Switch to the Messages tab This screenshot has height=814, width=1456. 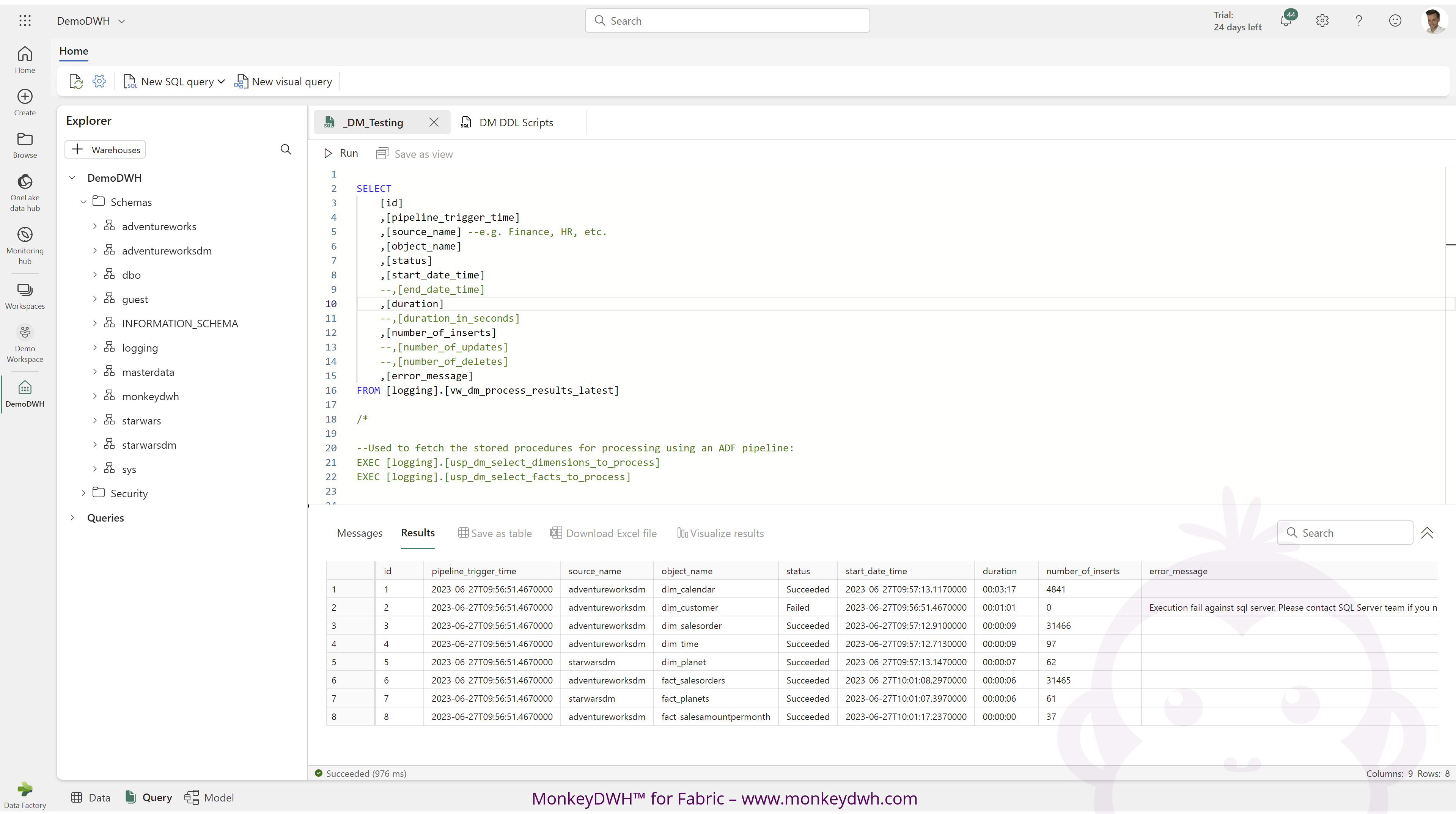point(360,534)
